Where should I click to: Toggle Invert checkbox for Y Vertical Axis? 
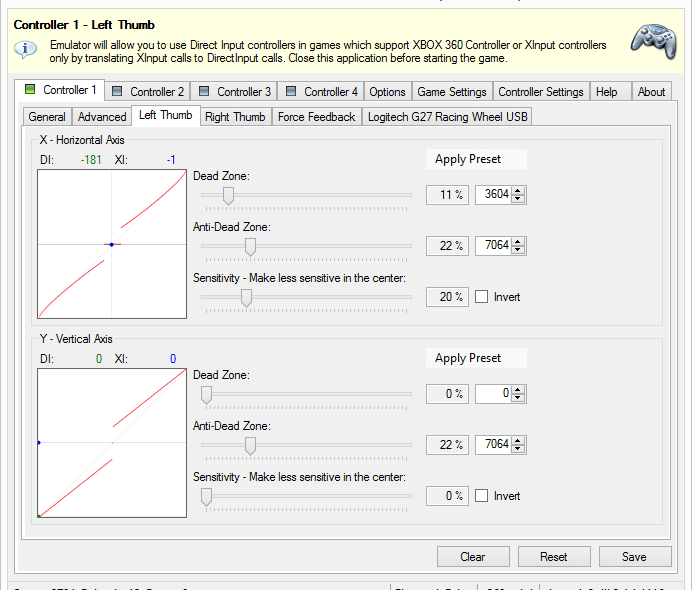click(x=481, y=496)
